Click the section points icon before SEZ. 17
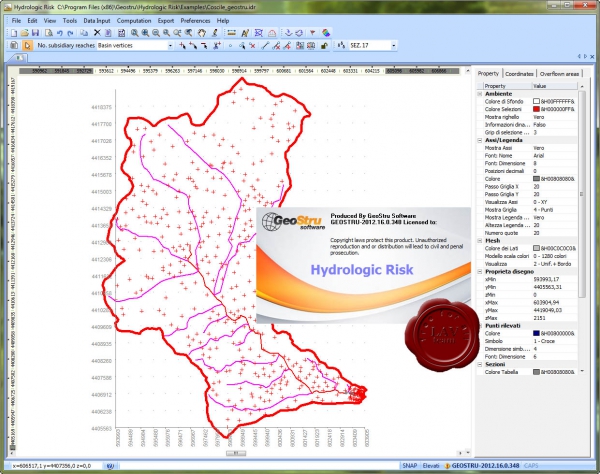Screen dimensions: 600x474 (341, 46)
